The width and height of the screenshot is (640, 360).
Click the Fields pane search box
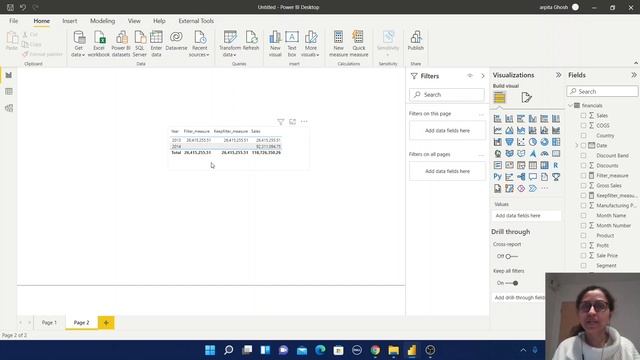[x=602, y=91]
